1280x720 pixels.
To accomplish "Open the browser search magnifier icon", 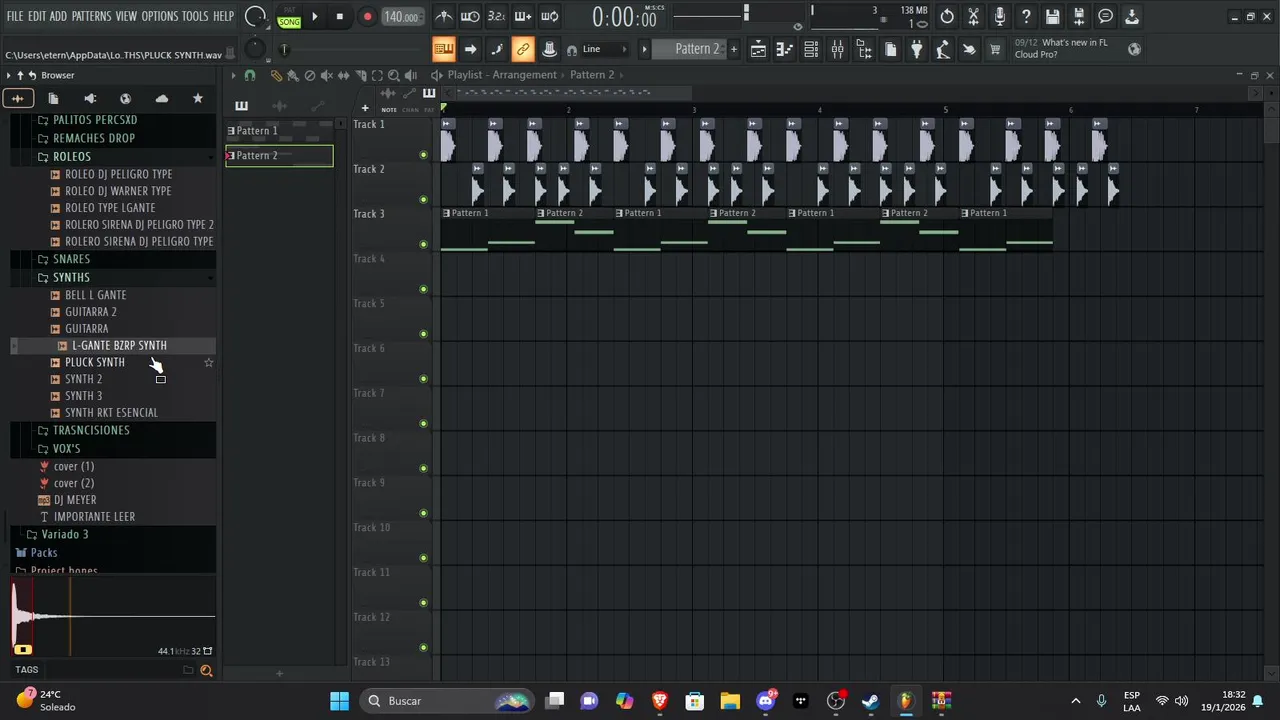I will (206, 671).
